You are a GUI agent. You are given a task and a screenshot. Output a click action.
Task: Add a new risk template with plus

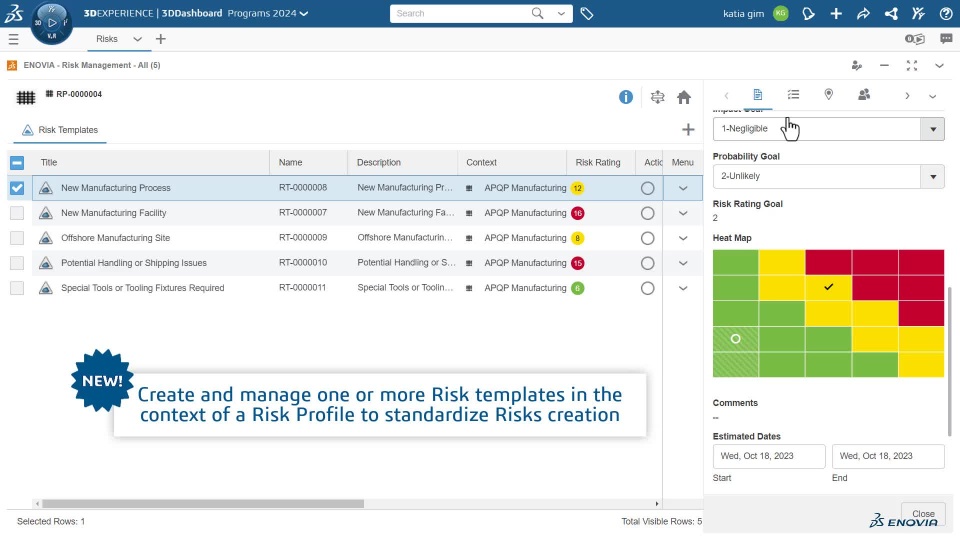(688, 130)
